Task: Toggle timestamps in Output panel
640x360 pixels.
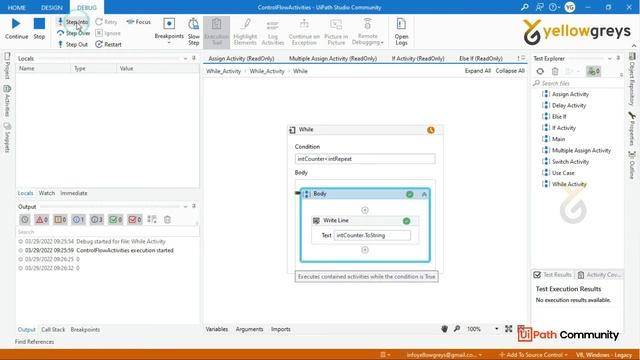Action: pos(25,220)
